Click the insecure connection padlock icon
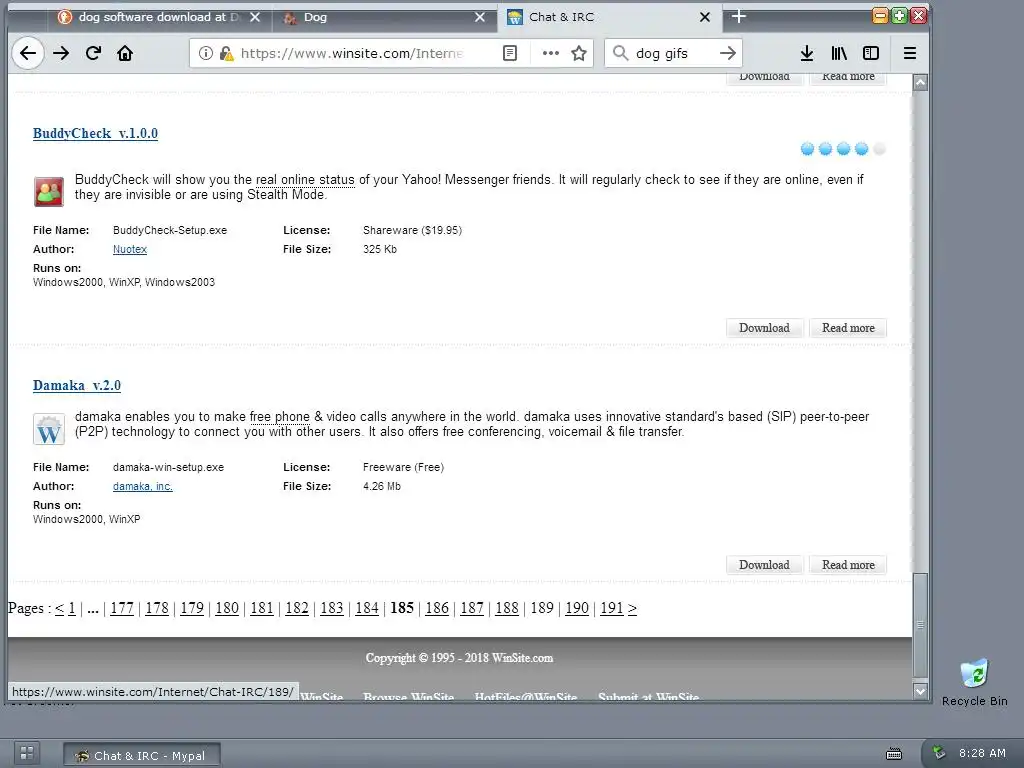 (226, 53)
